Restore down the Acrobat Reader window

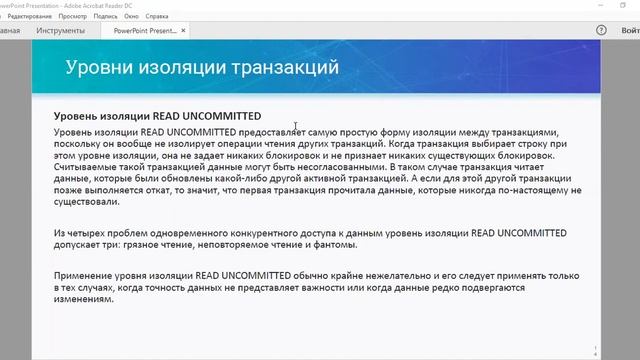[623, 5]
